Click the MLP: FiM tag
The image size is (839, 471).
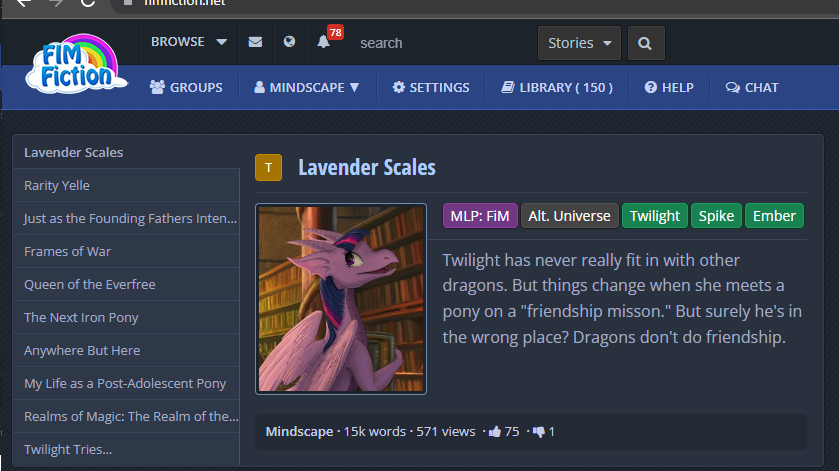coord(480,216)
